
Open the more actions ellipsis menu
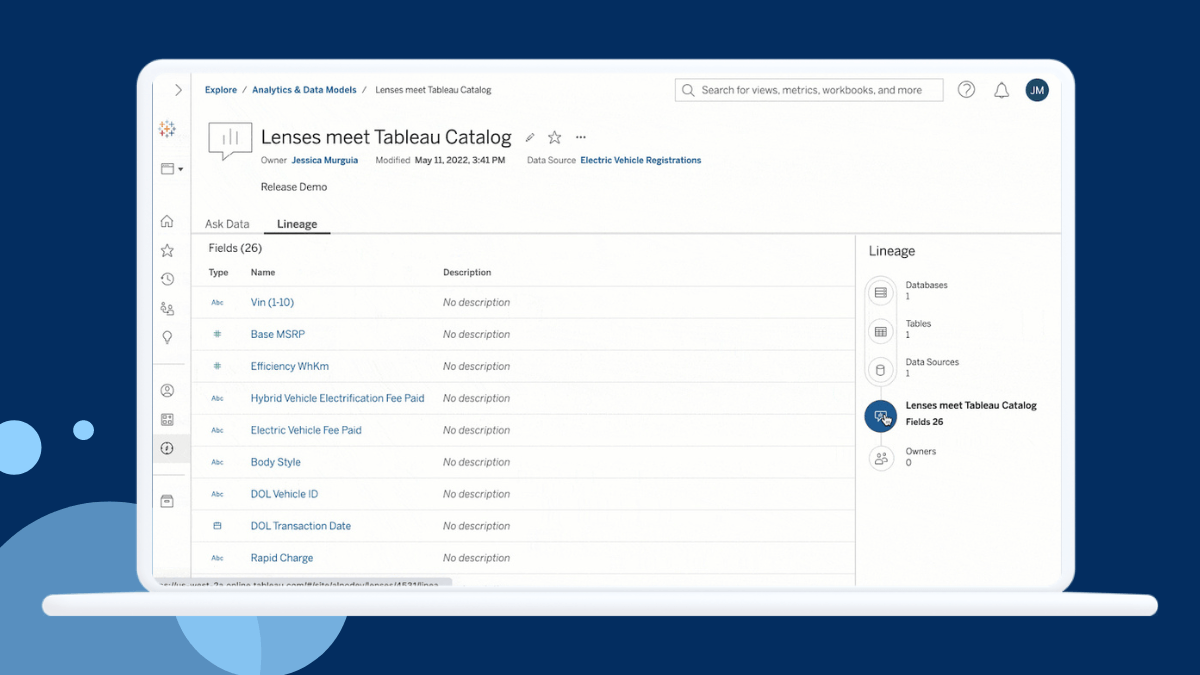point(580,137)
